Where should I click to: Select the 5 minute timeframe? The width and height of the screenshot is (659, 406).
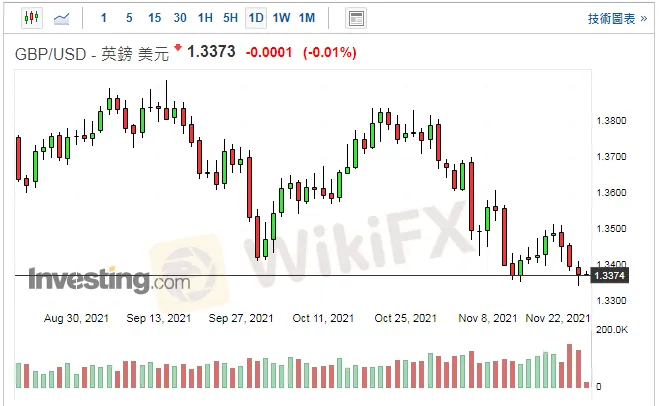(129, 18)
